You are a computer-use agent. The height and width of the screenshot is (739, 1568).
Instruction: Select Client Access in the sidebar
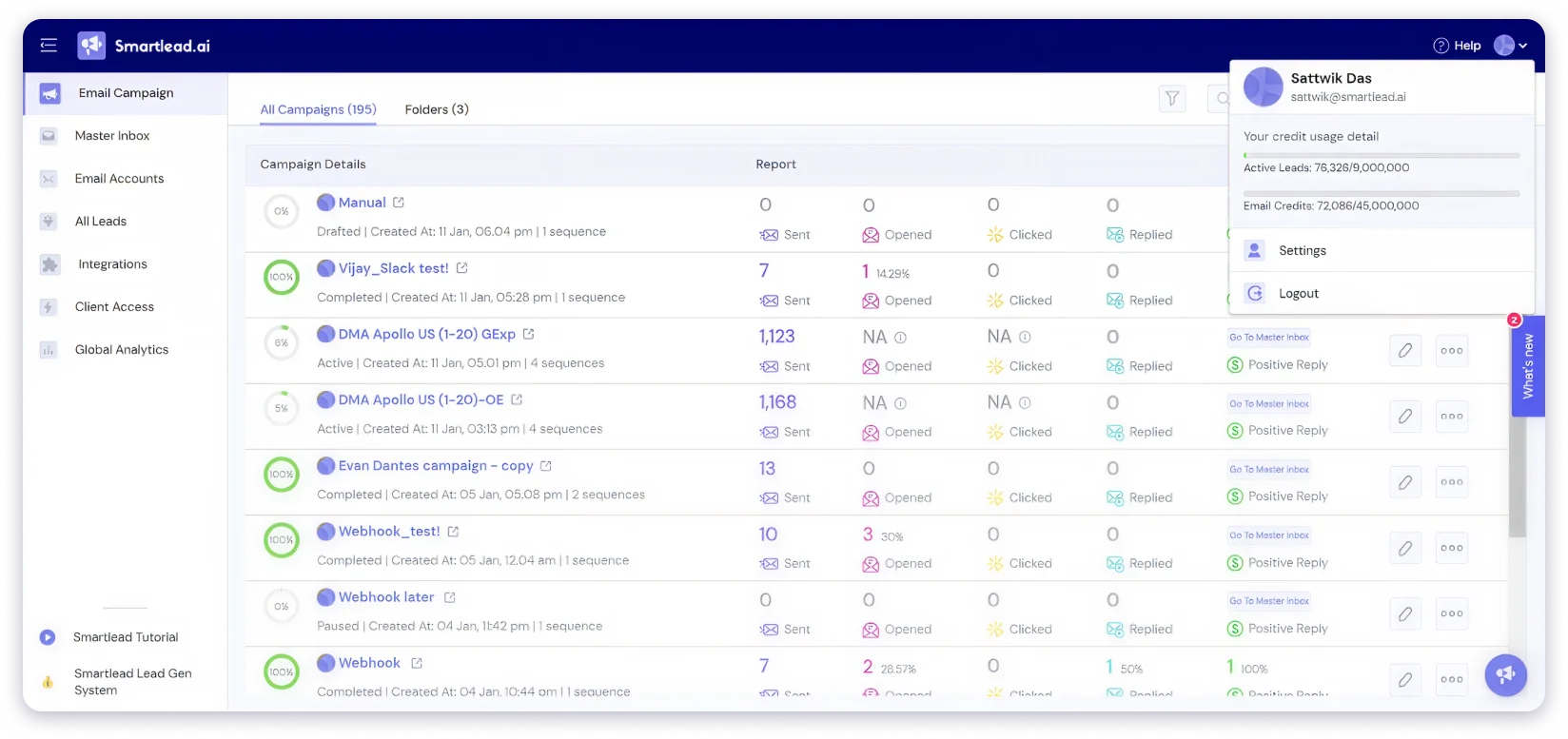pos(114,307)
